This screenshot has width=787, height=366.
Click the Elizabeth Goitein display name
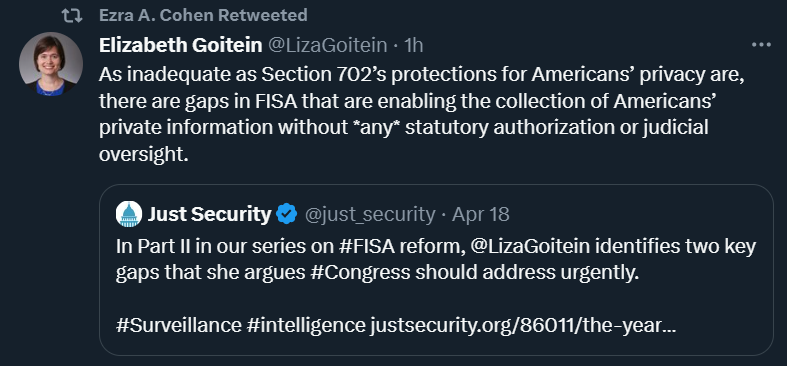coord(181,46)
